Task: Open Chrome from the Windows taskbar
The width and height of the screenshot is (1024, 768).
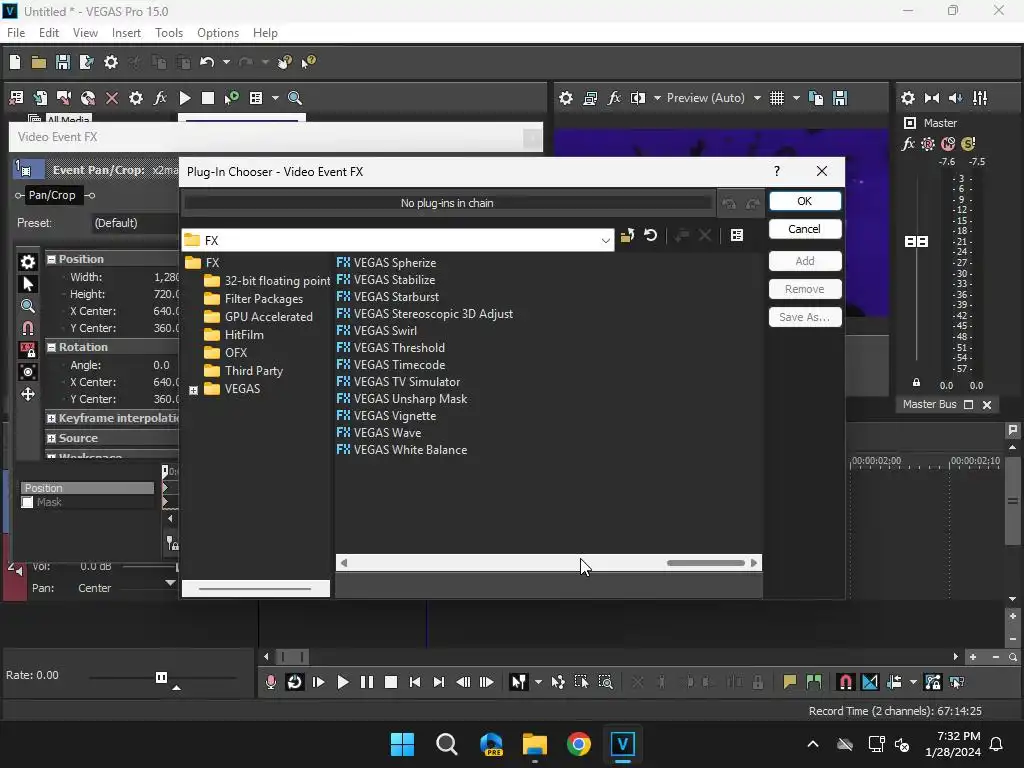Action: pyautogui.click(x=579, y=744)
